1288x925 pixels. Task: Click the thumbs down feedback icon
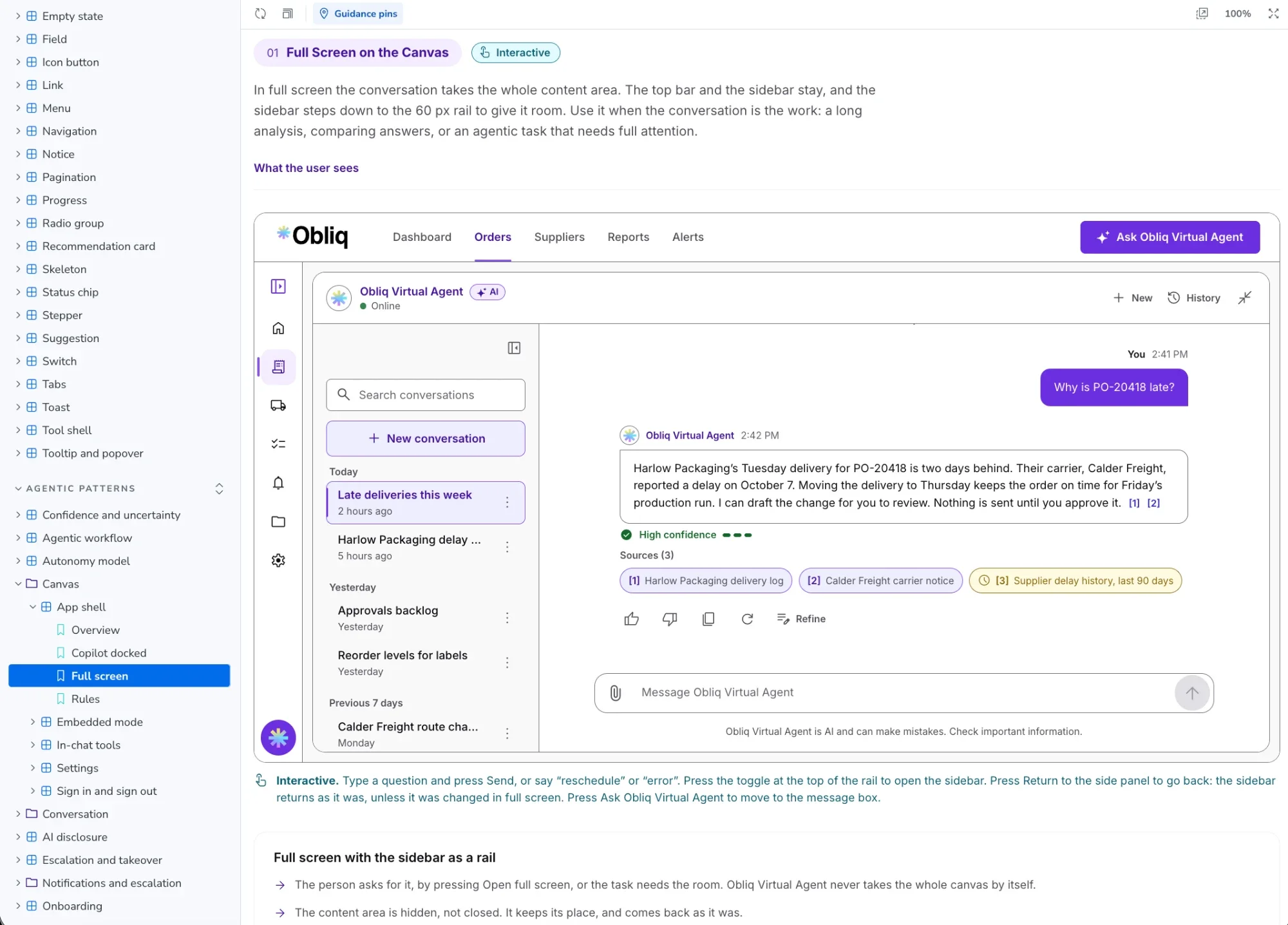click(x=670, y=619)
